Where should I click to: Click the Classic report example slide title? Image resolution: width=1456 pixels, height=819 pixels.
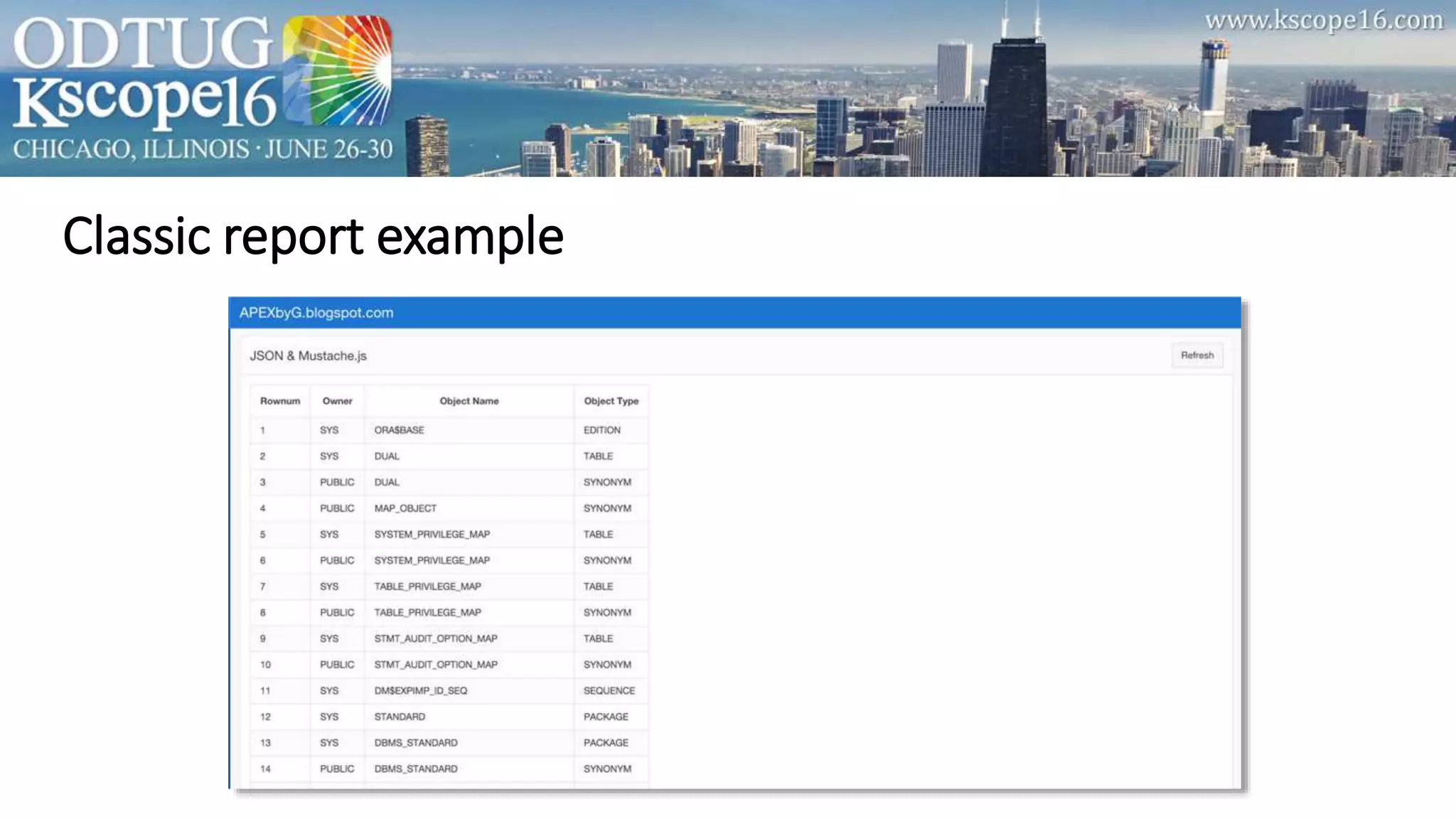click(x=314, y=237)
